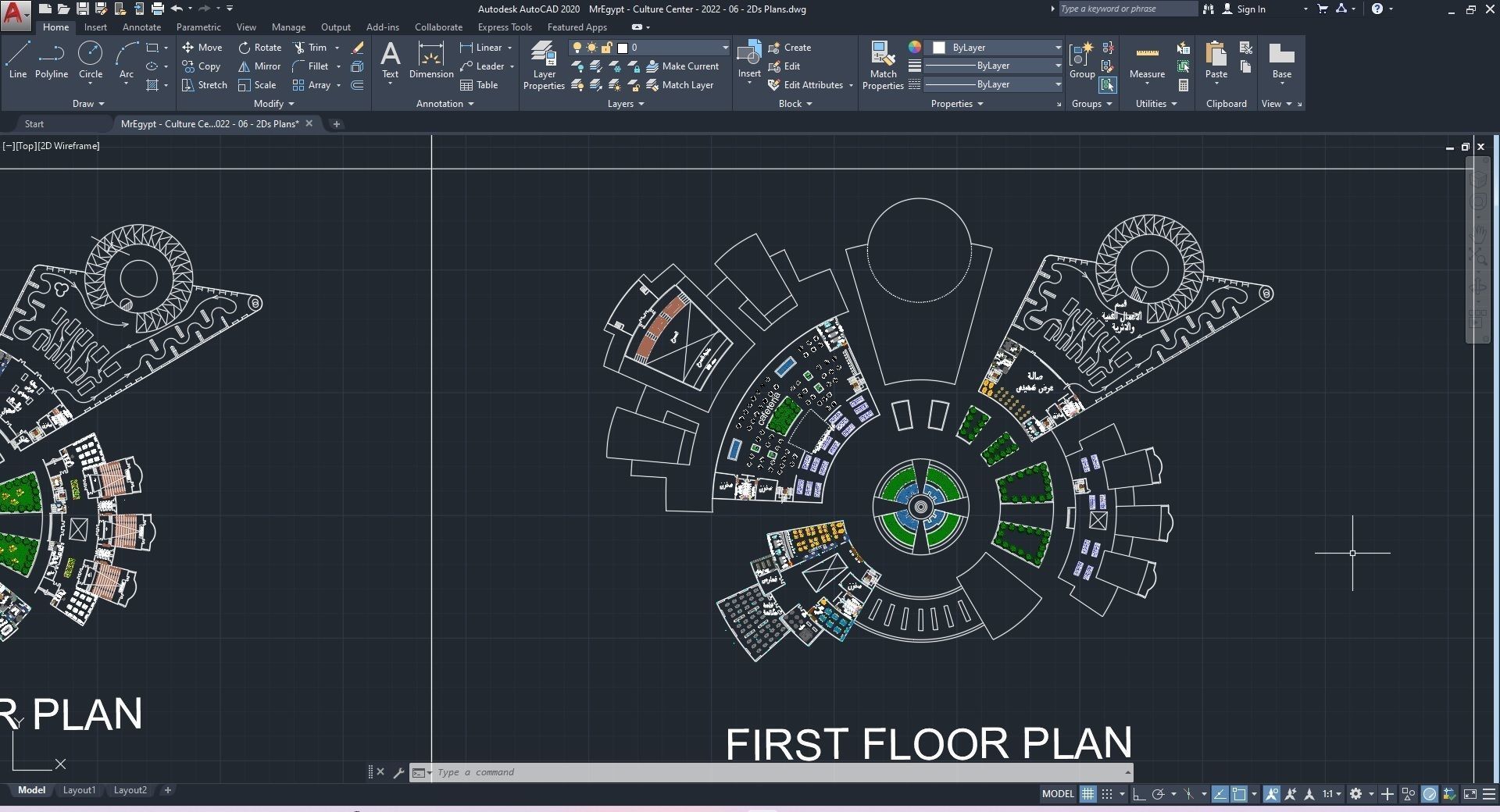The height and width of the screenshot is (812, 1500).
Task: Expand the Annotation panel
Action: 445,104
